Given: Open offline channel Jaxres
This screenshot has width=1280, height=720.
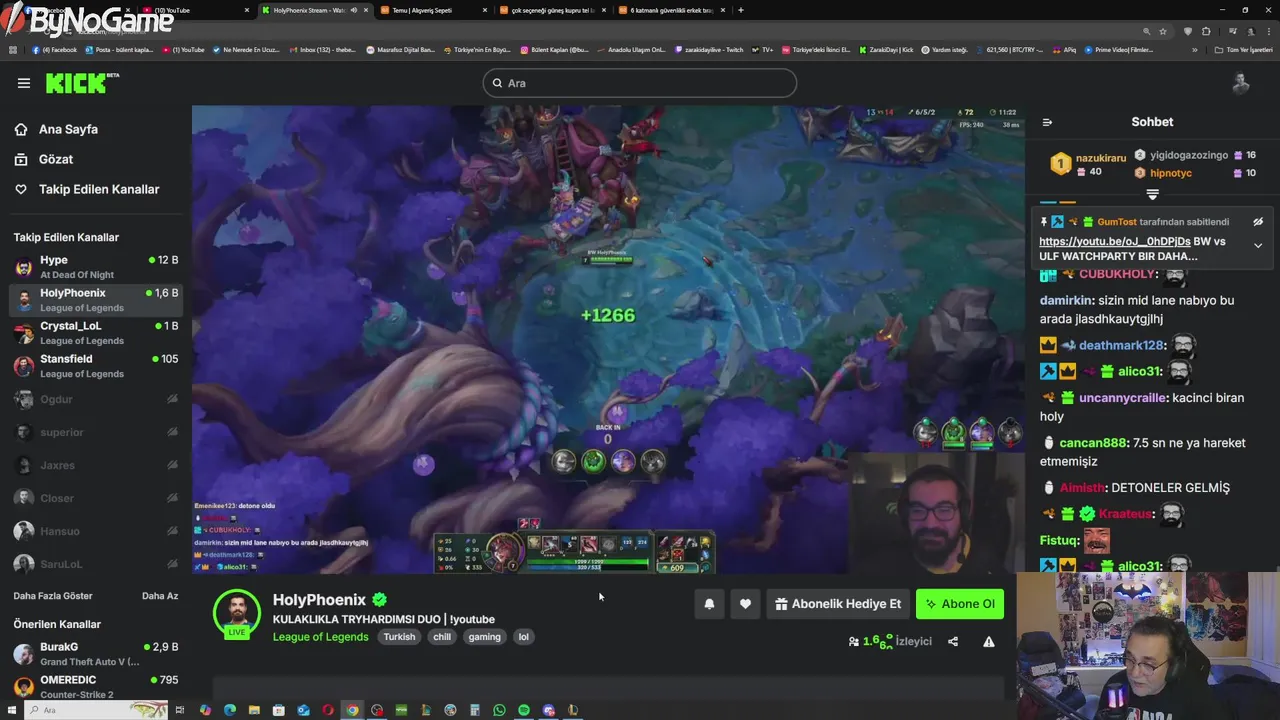Looking at the screenshot, I should click(96, 465).
